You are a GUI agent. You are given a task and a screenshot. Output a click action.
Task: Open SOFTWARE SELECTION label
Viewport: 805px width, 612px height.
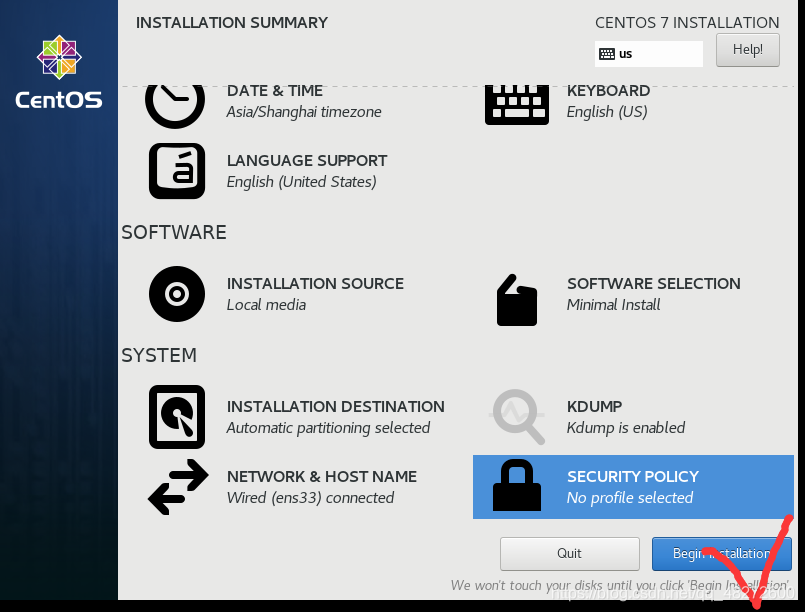click(654, 283)
